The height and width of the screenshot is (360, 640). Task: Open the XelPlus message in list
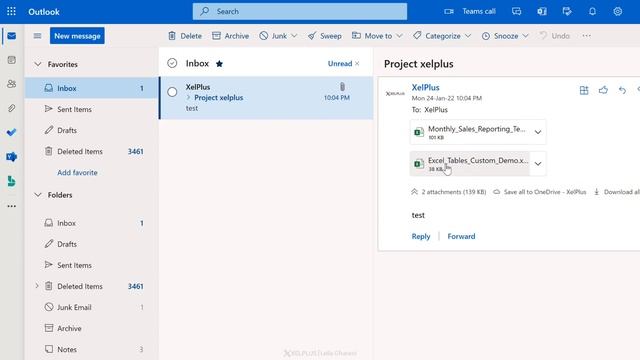tap(266, 98)
